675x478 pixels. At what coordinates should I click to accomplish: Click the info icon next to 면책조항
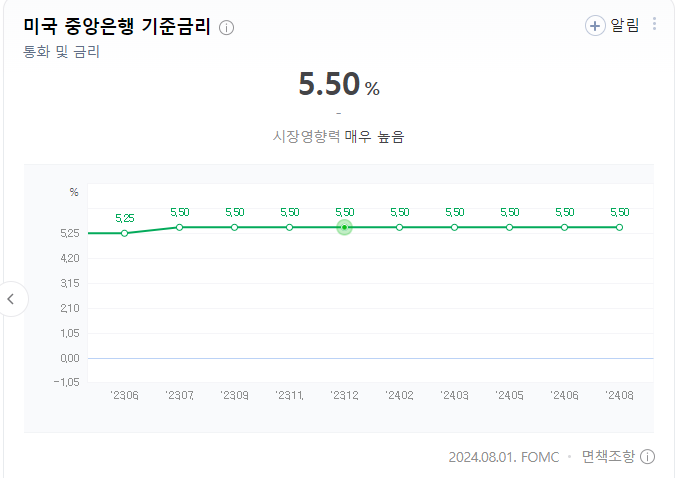pyautogui.click(x=648, y=457)
